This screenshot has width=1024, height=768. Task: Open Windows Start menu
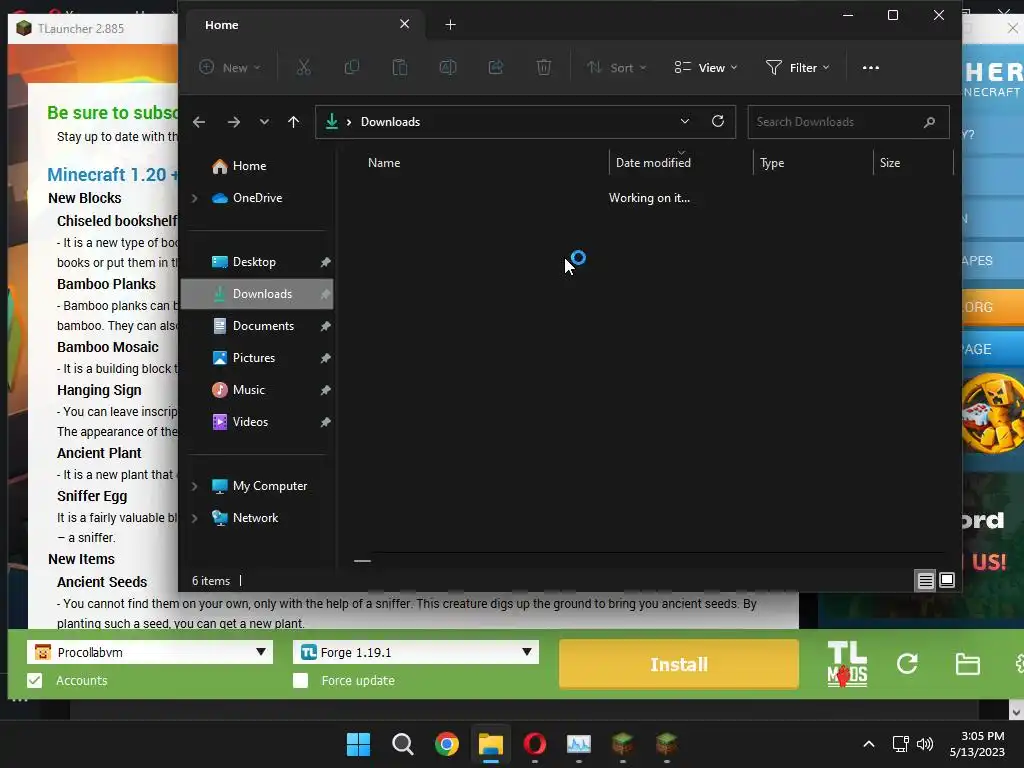tap(358, 744)
